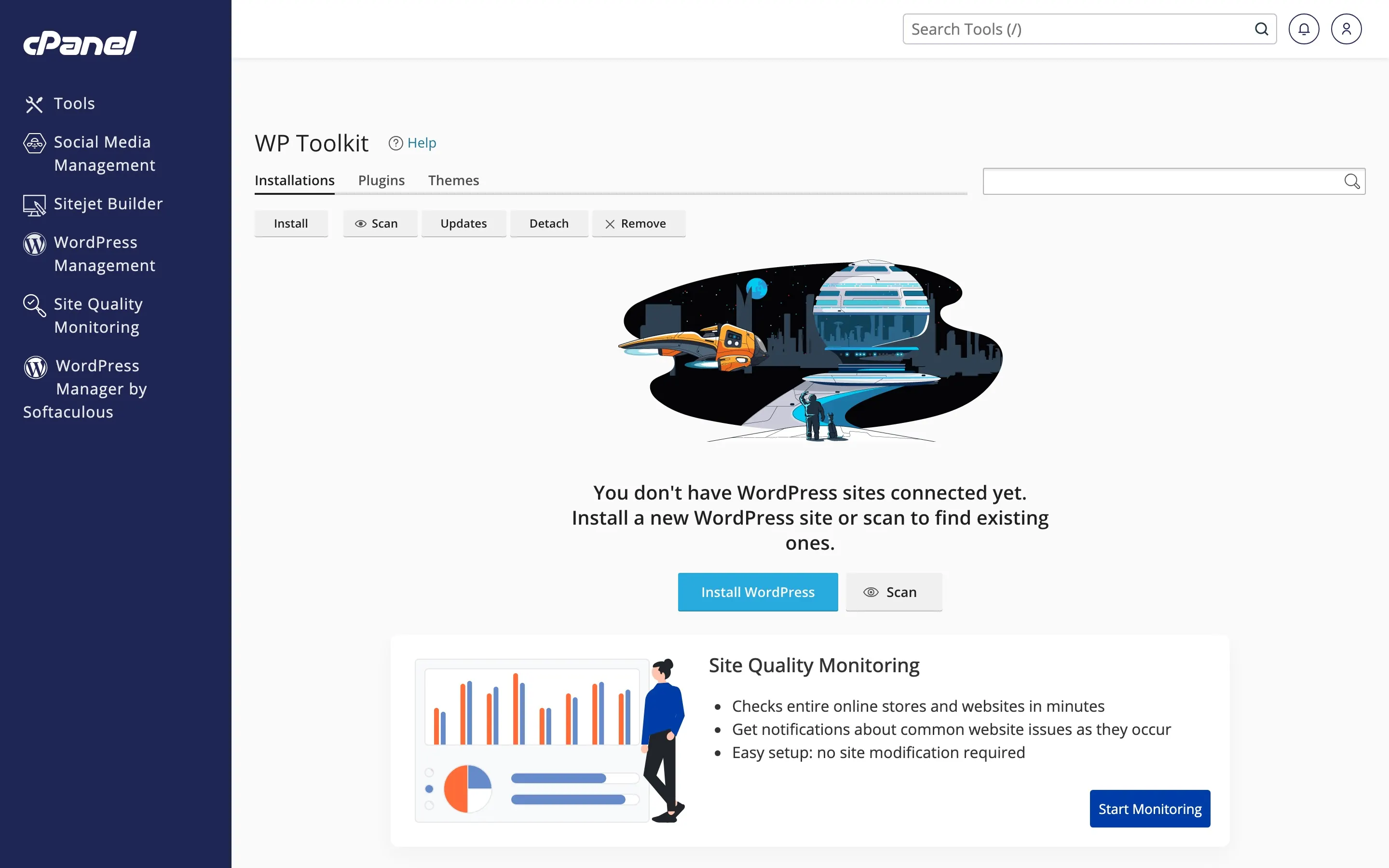Viewport: 1389px width, 868px height.
Task: Click the Start Monitoring button
Action: click(1150, 808)
